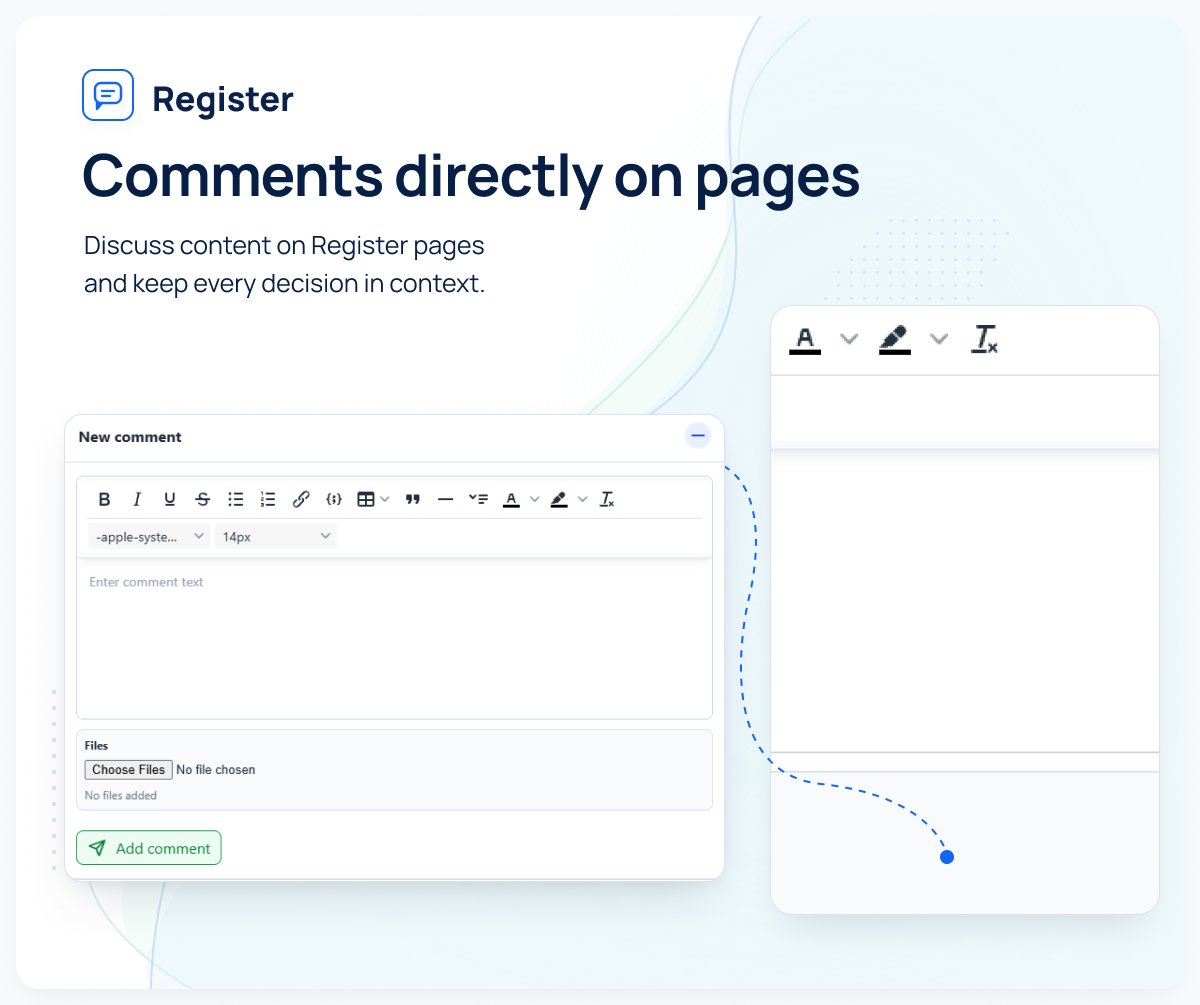Toggle strikethrough formatting in comment editor
The image size is (1200, 1005).
tap(203, 499)
